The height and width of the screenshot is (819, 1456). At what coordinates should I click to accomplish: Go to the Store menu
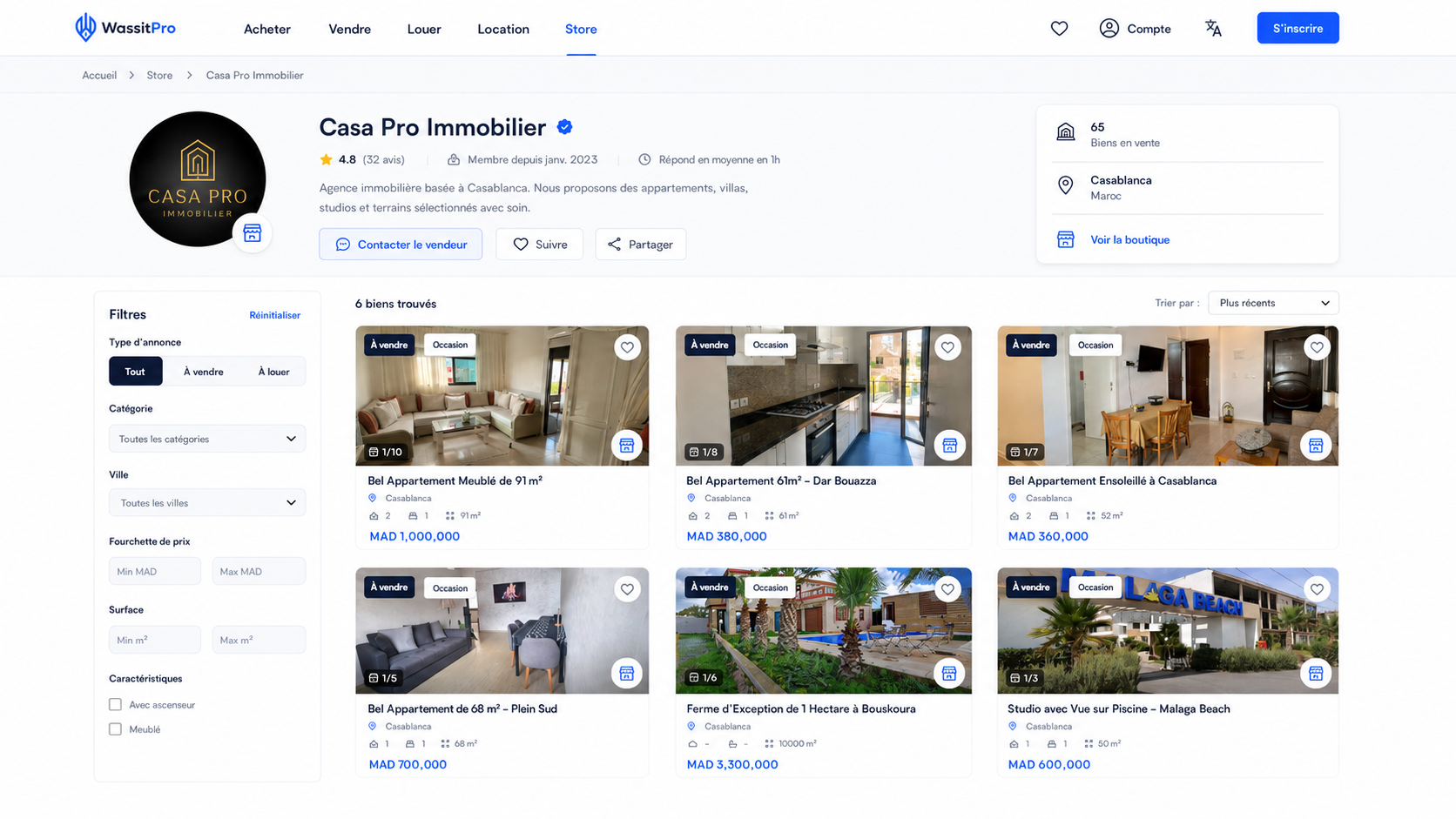pyautogui.click(x=581, y=29)
